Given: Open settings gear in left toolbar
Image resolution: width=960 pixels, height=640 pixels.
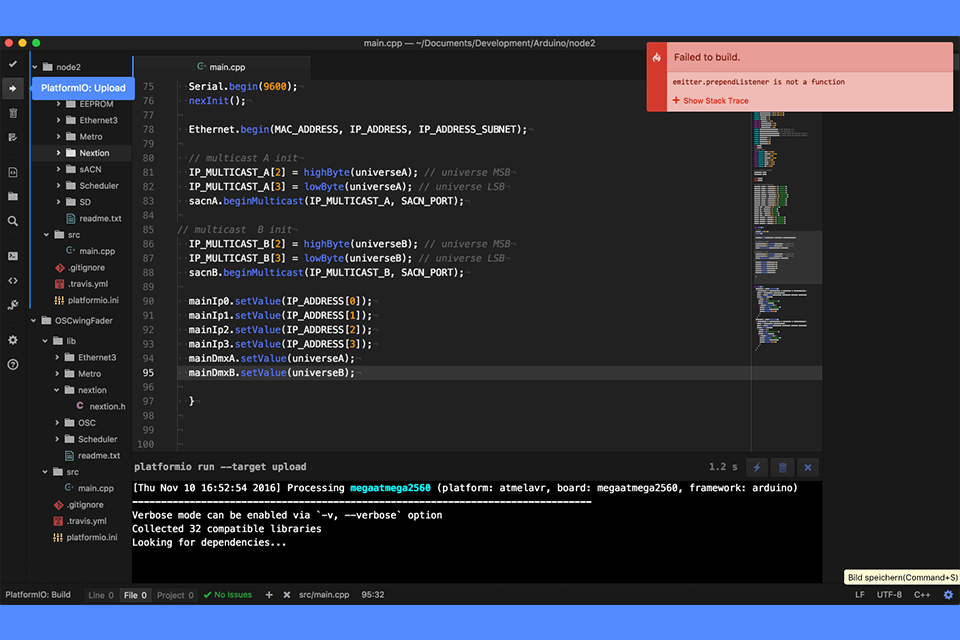Looking at the screenshot, I should (13, 340).
